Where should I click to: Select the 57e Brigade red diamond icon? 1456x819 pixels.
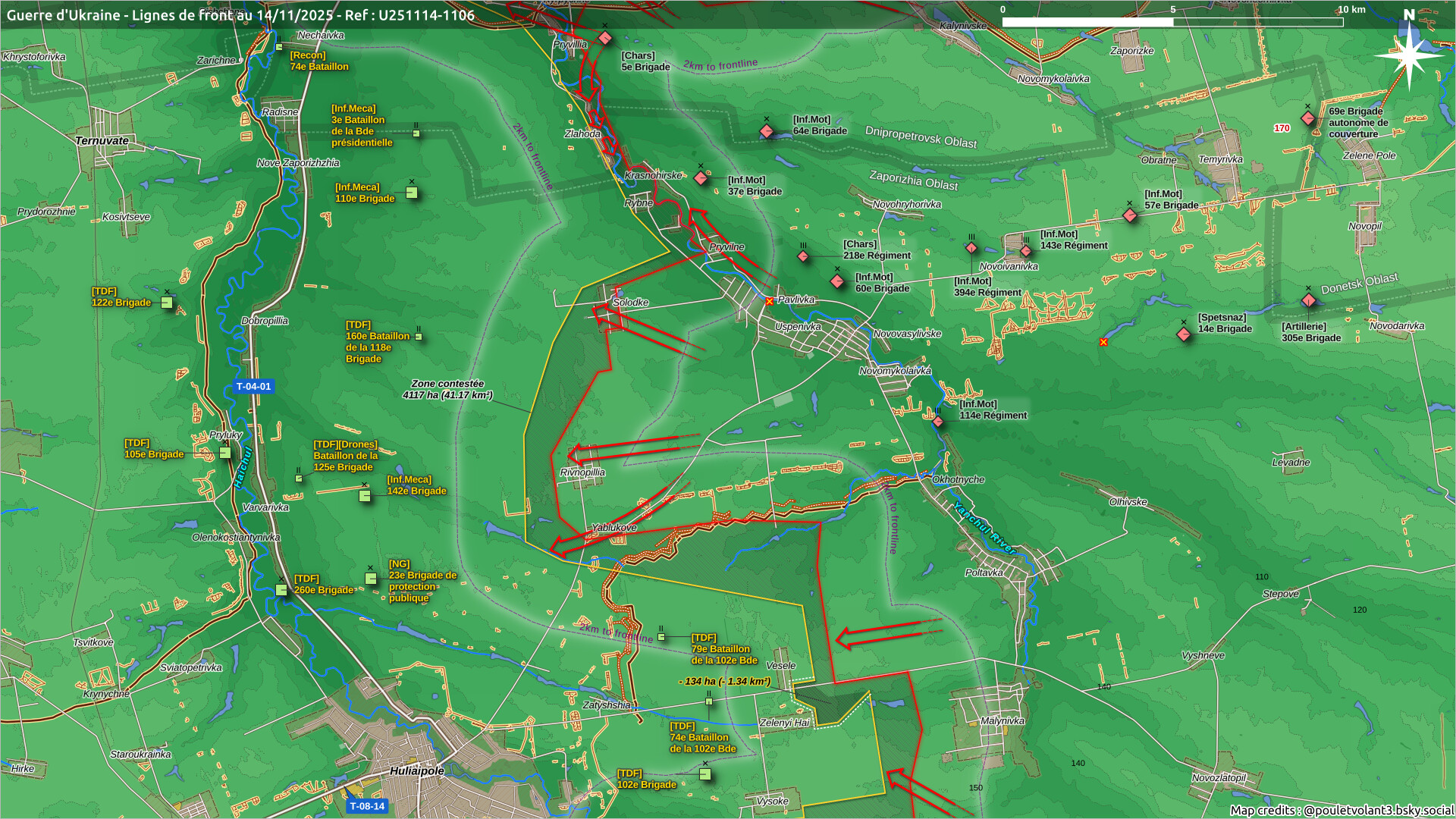pos(1130,215)
